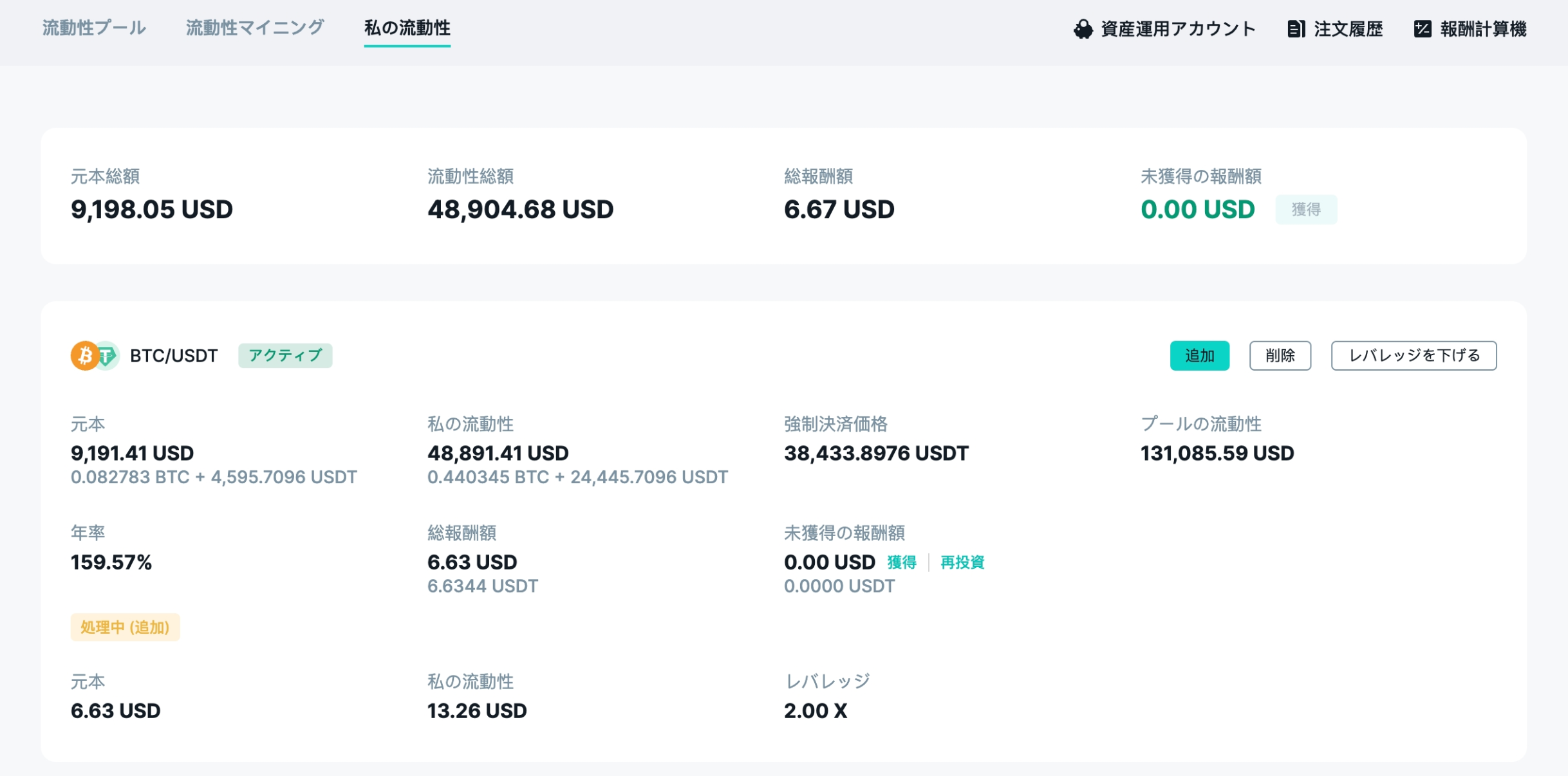Click the レバレッジを下げる button

tap(1414, 356)
